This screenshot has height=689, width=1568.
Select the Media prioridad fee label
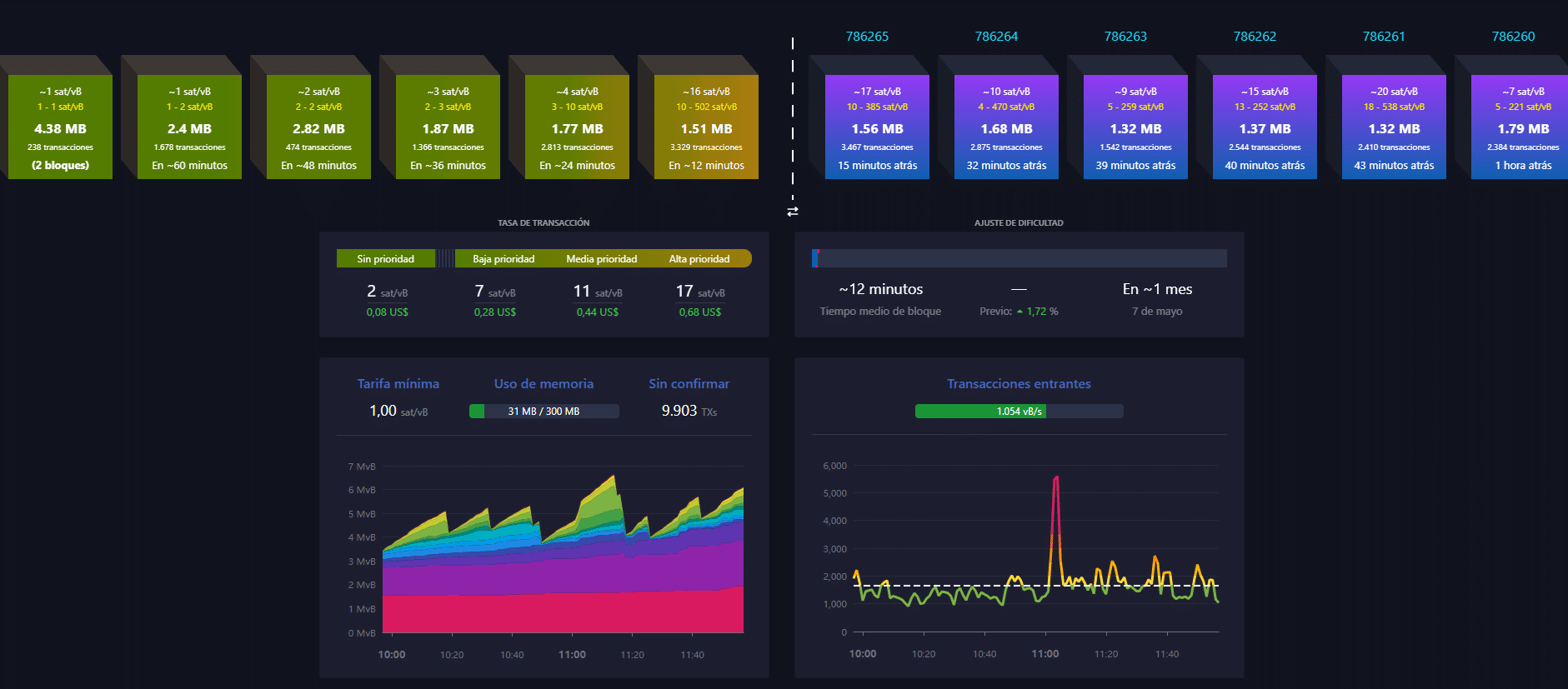[x=601, y=259]
